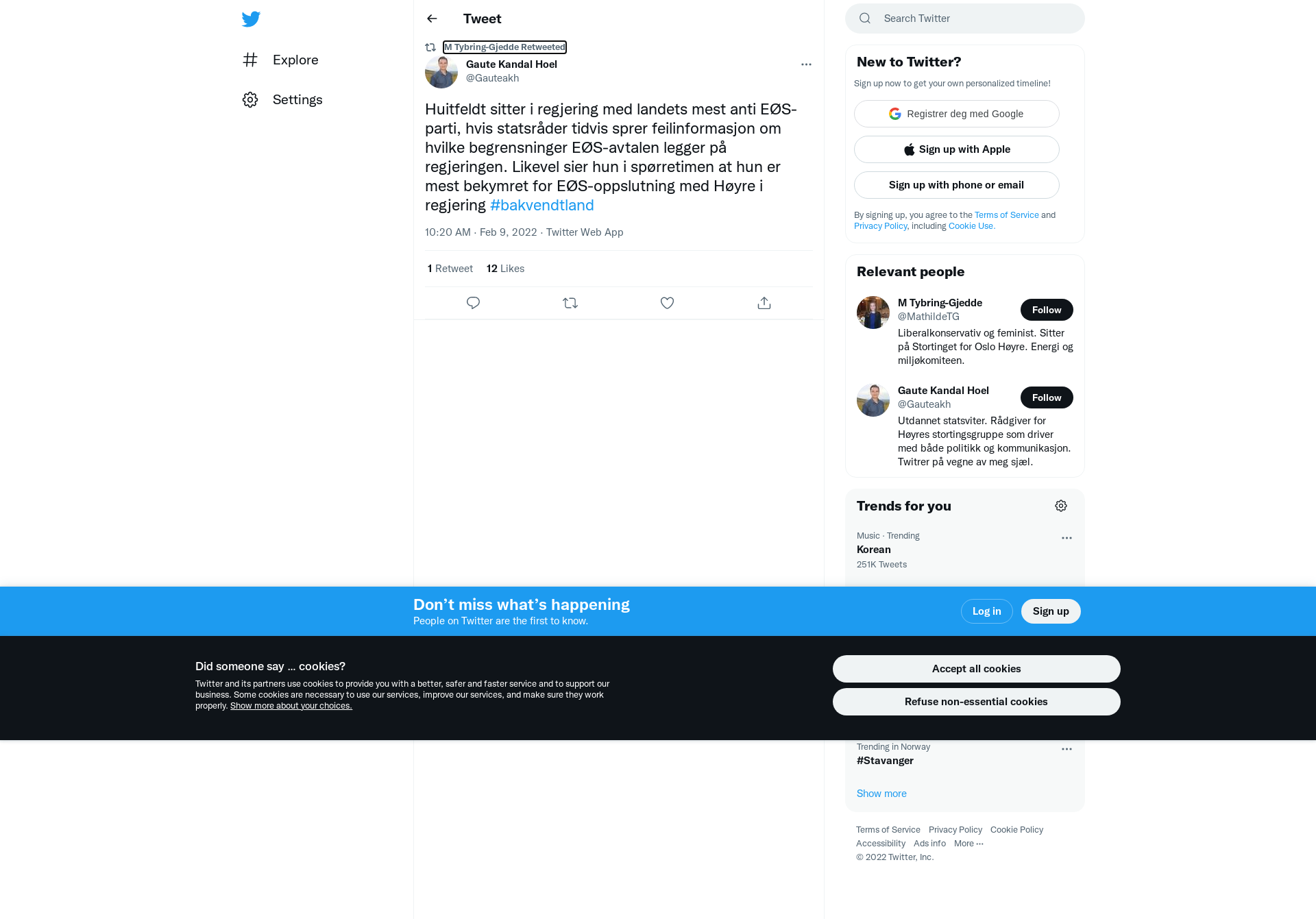
Task: Retweet using the retweet icon below tweet
Action: [x=570, y=303]
